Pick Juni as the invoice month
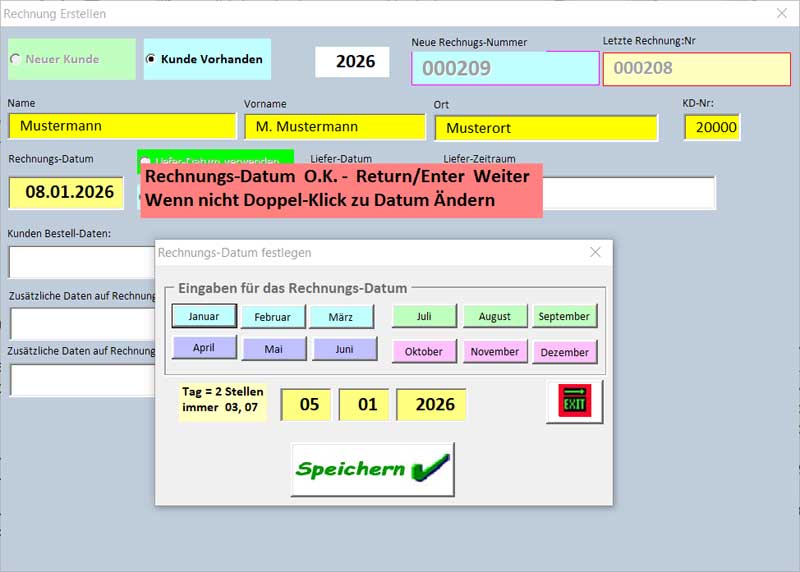 [x=344, y=349]
